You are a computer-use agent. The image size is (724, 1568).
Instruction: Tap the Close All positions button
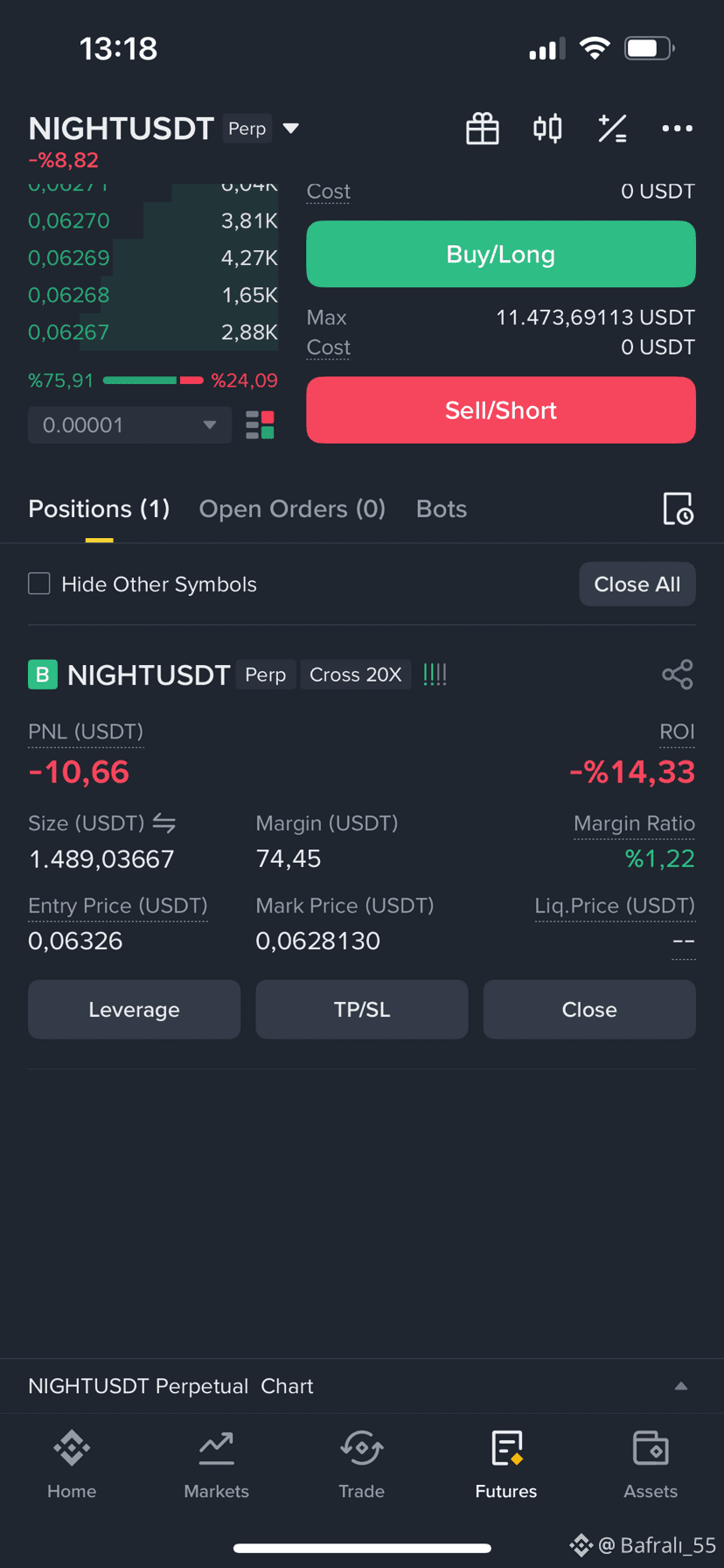tap(637, 584)
